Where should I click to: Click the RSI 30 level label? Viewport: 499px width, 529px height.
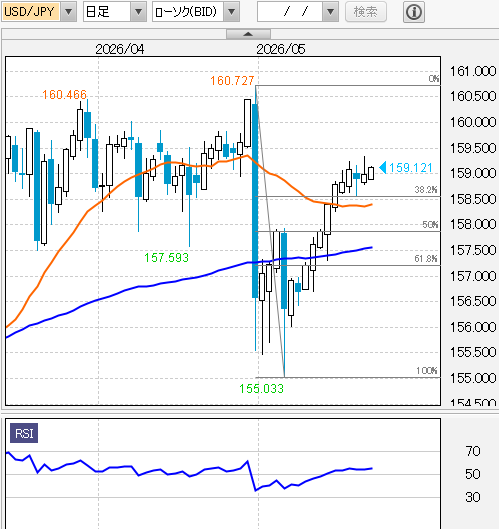tap(473, 497)
